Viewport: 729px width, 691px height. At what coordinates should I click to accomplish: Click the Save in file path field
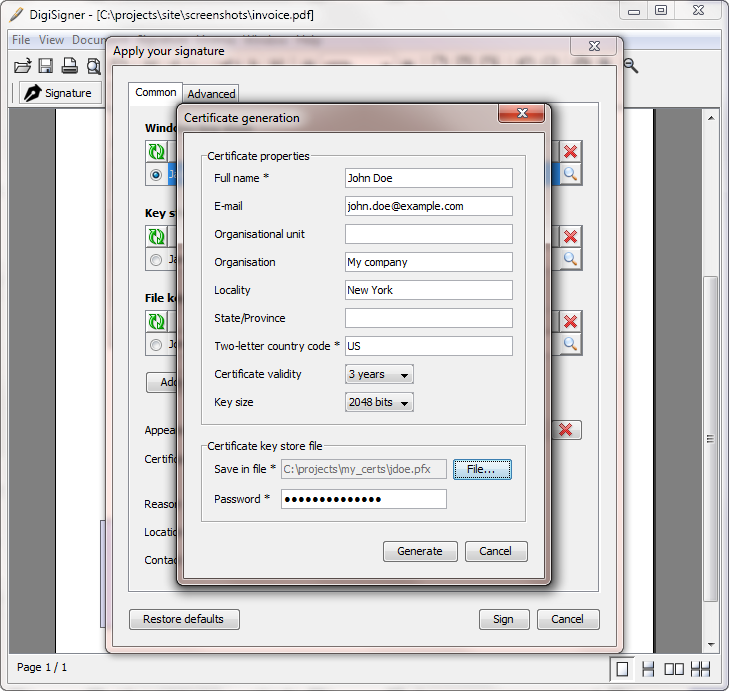tap(364, 469)
